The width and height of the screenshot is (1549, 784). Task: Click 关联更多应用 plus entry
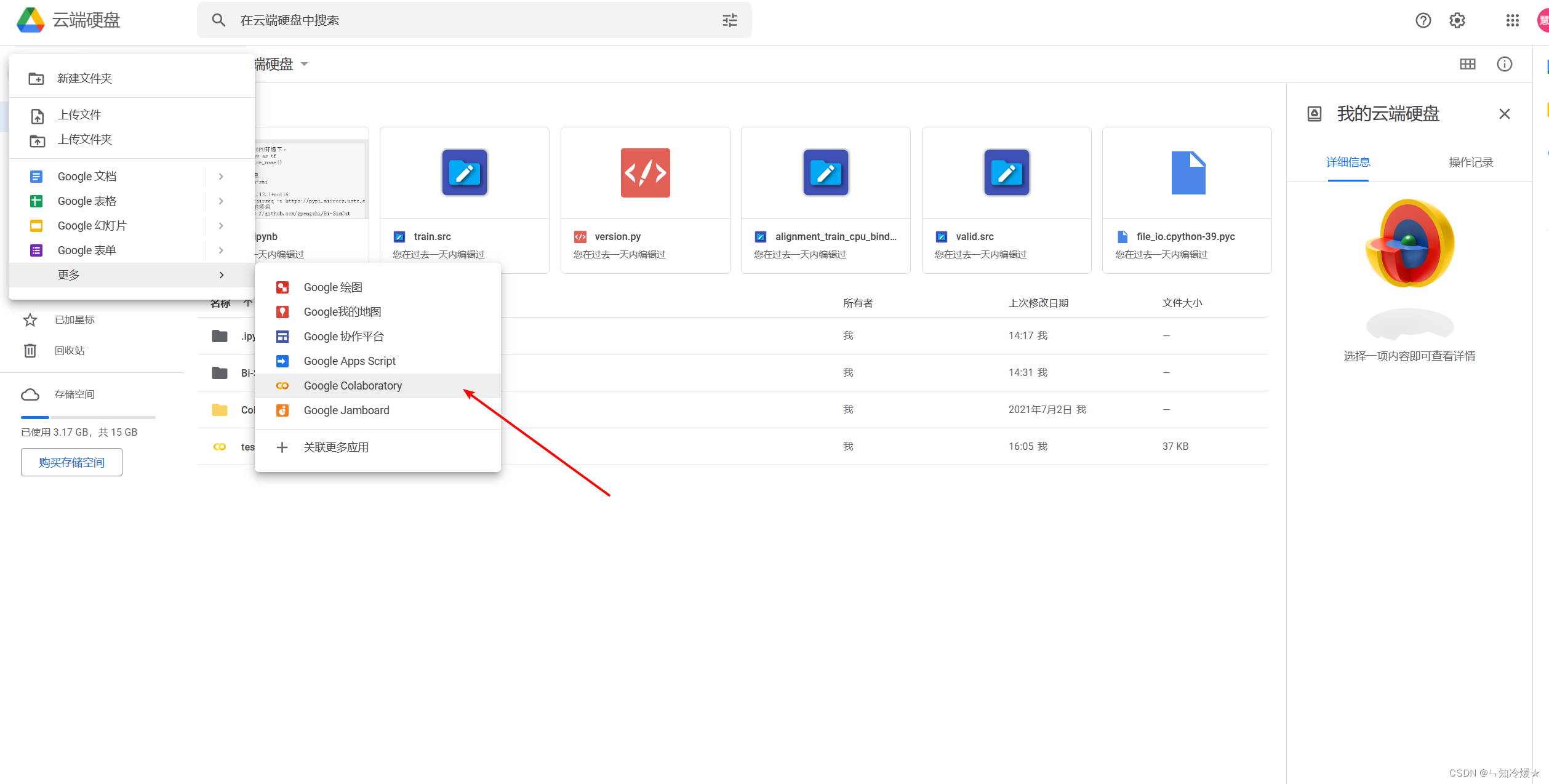point(335,447)
